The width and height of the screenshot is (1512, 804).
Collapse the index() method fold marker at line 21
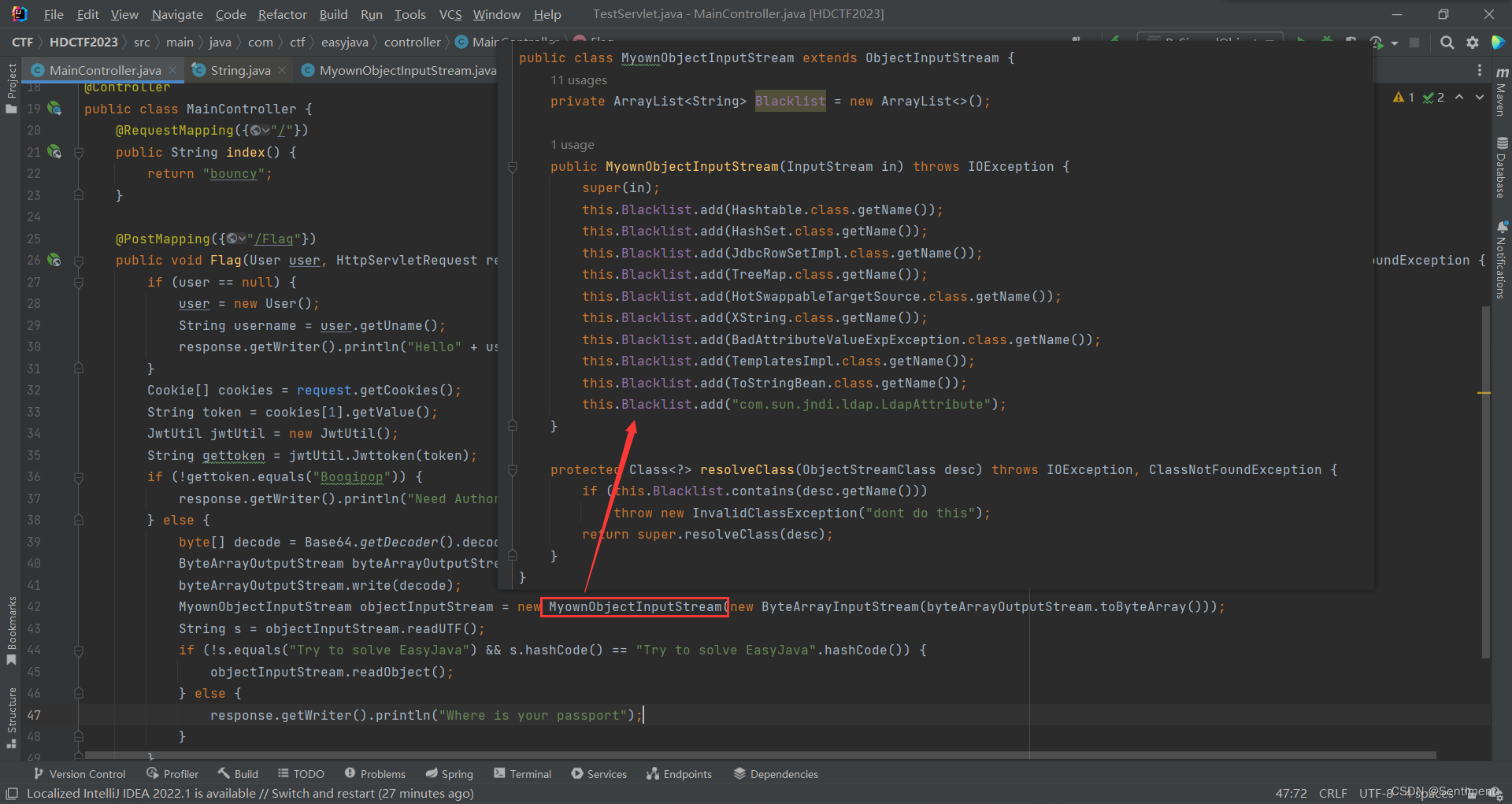pyautogui.click(x=79, y=152)
